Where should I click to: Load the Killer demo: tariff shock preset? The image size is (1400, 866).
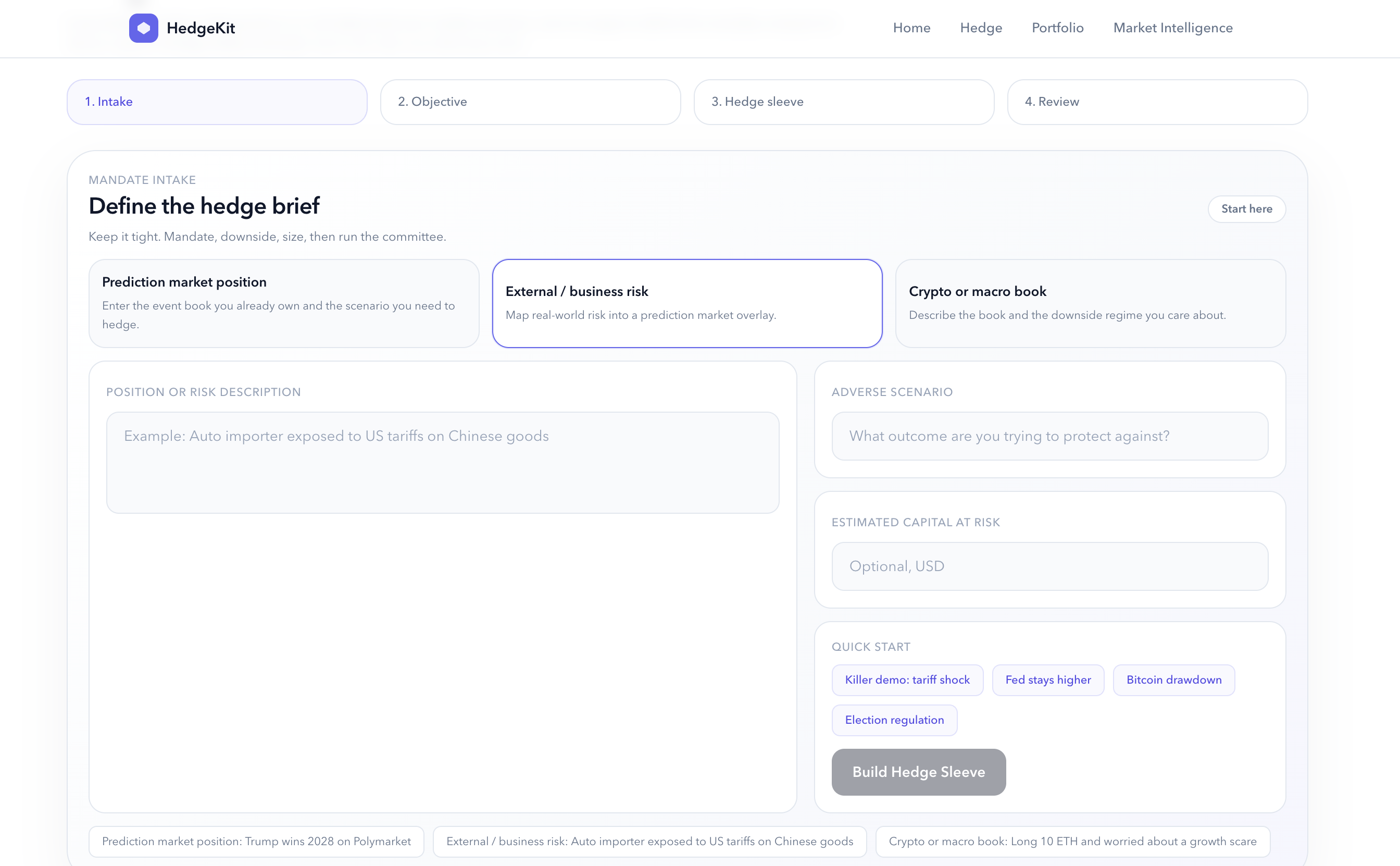907,680
